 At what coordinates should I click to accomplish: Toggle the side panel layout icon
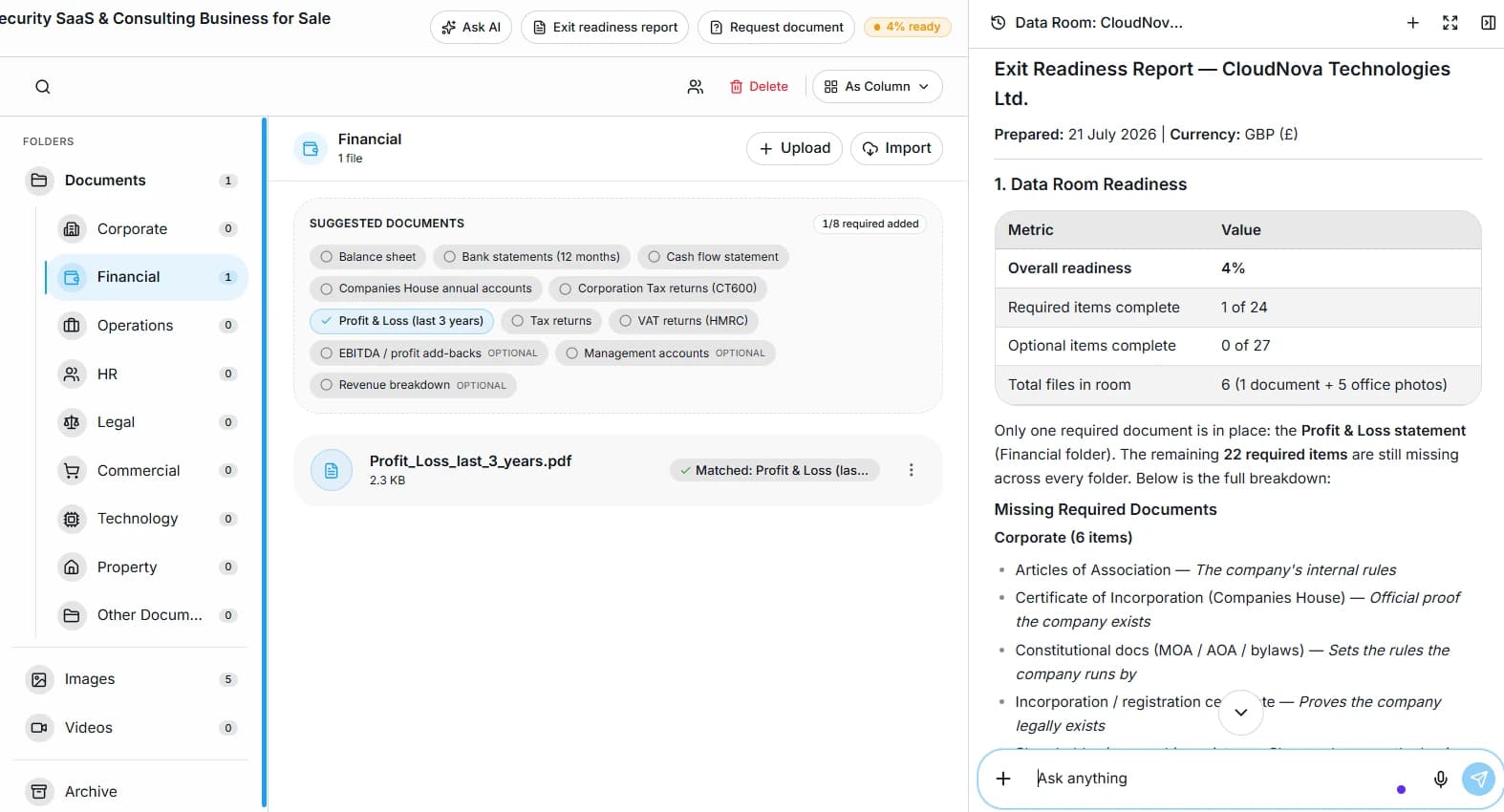coord(1488,23)
